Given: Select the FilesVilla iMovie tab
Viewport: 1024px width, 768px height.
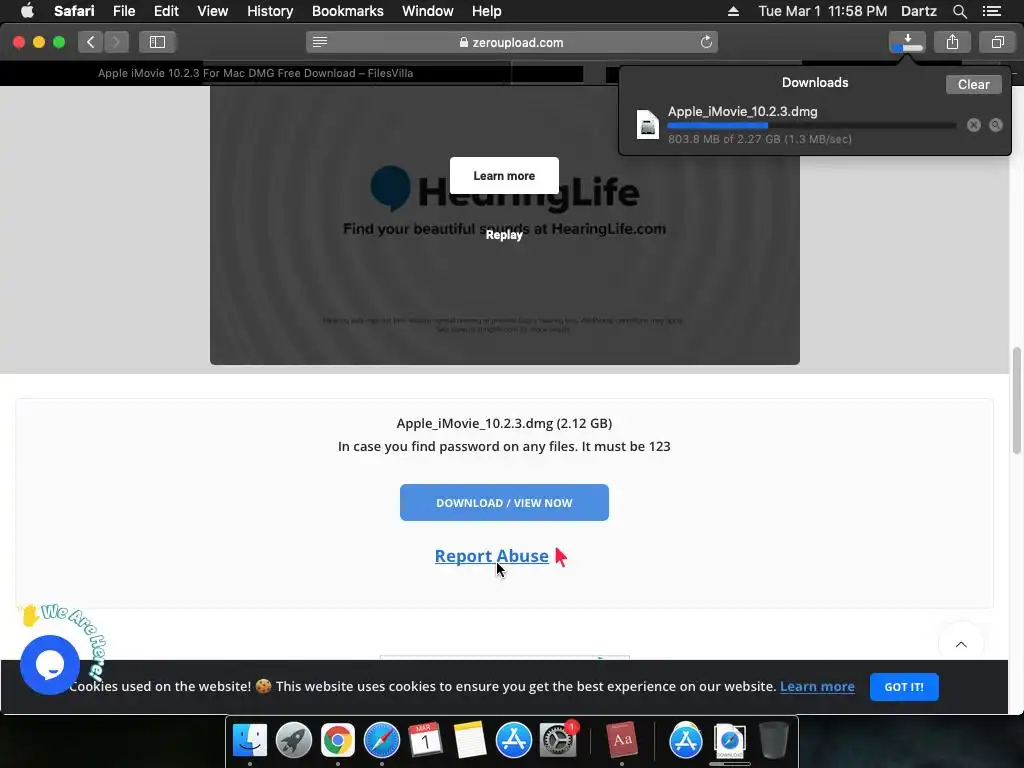Looking at the screenshot, I should [255, 73].
